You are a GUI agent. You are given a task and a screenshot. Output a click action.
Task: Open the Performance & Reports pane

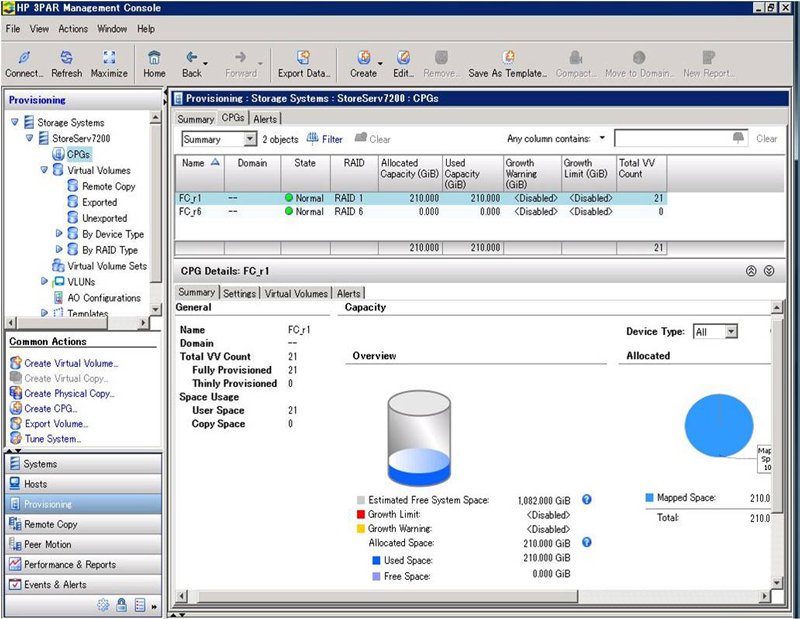[83, 564]
